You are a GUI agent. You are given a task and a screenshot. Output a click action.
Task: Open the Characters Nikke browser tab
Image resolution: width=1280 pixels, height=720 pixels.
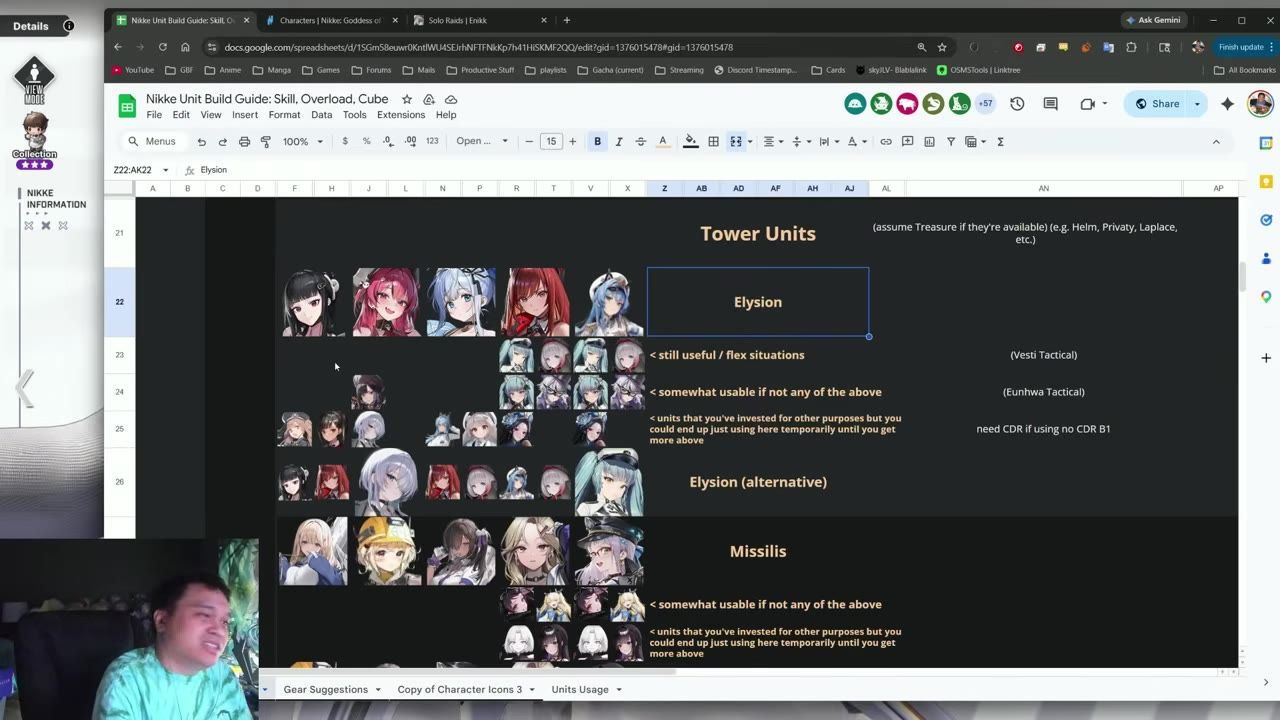click(330, 20)
